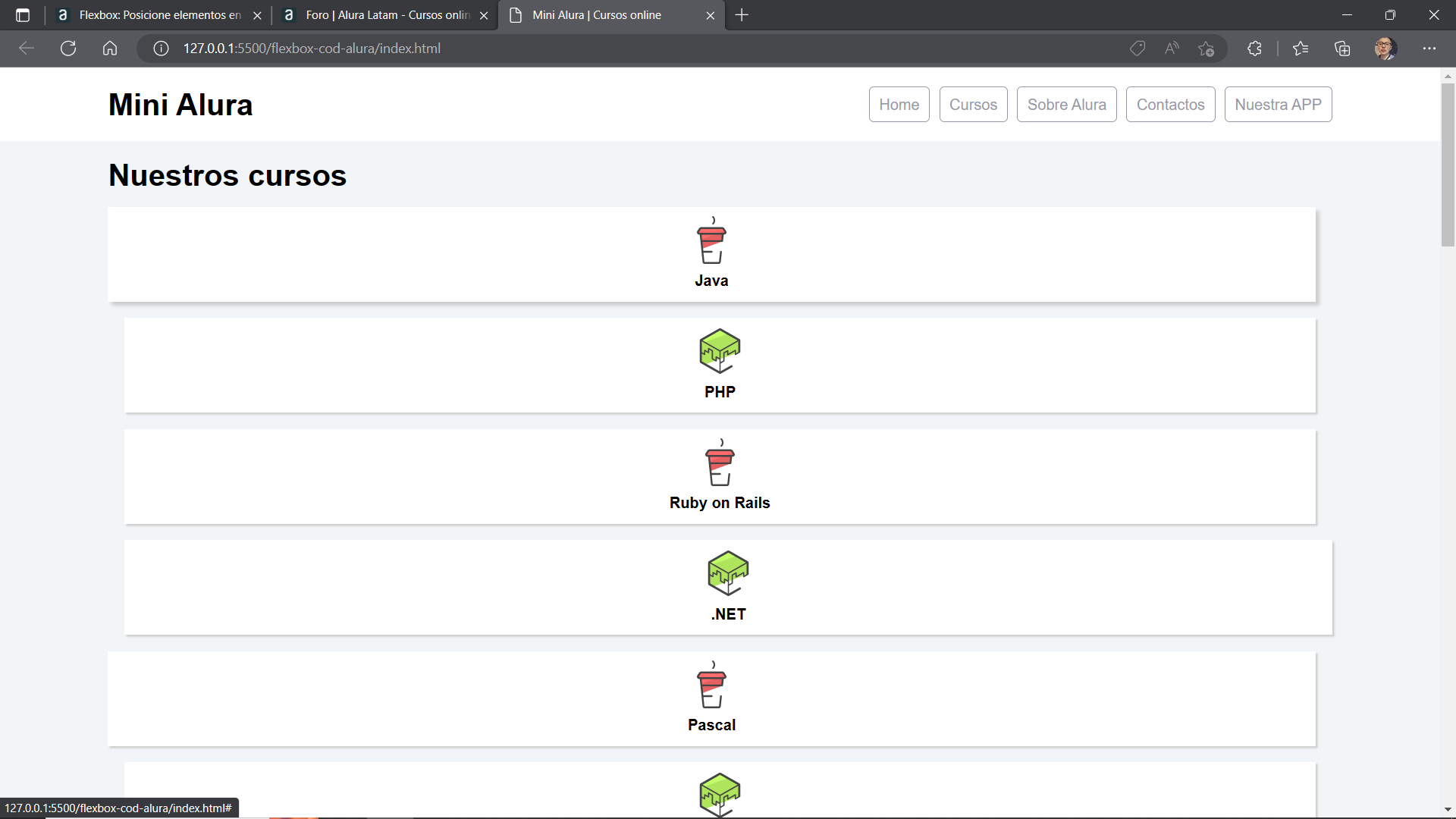Click the scrollbar up arrow
The height and width of the screenshot is (819, 1456).
click(1448, 76)
